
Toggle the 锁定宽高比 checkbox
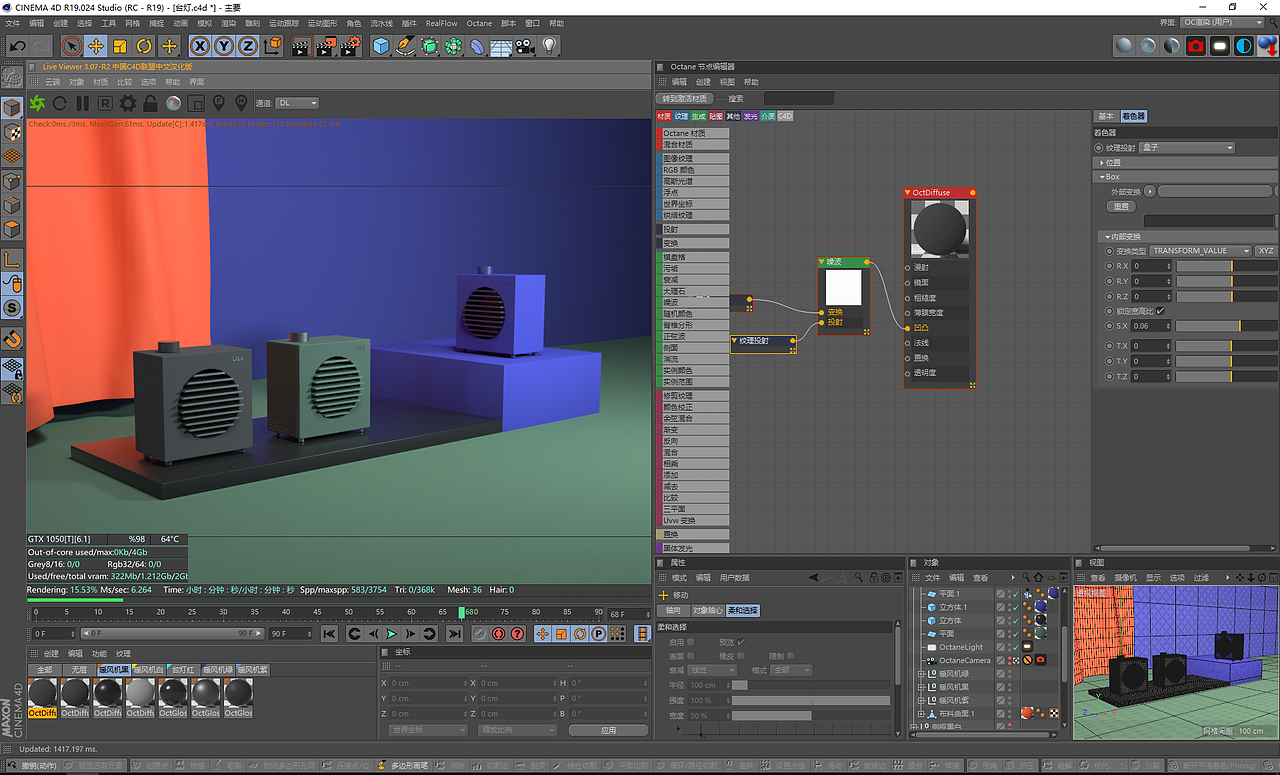(1160, 311)
